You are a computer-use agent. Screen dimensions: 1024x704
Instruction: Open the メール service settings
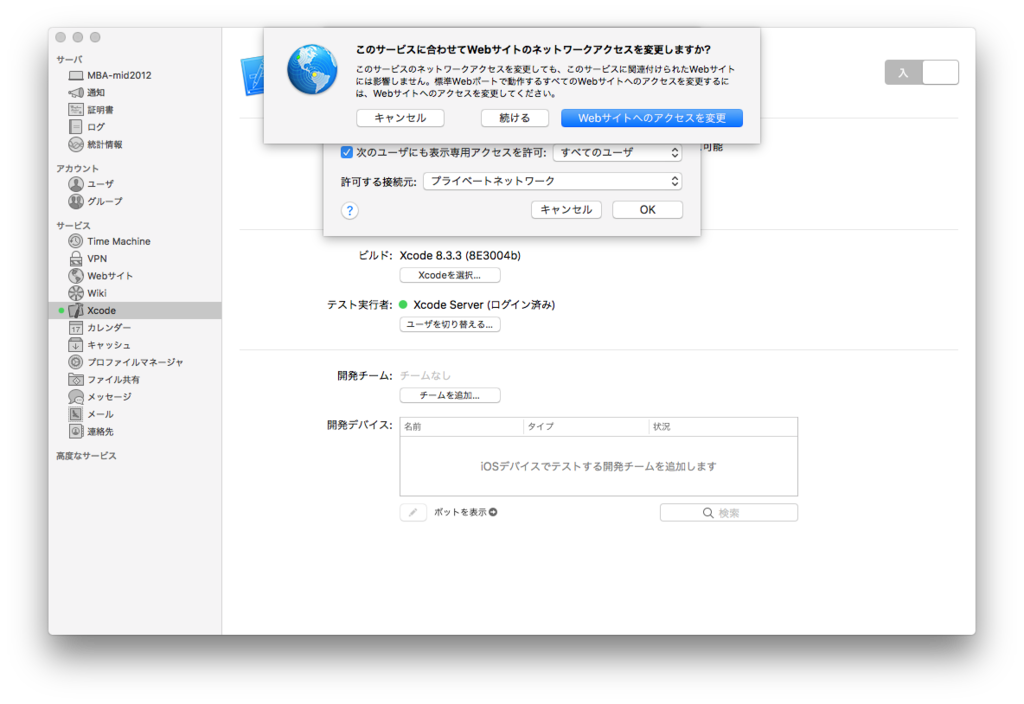[93, 413]
